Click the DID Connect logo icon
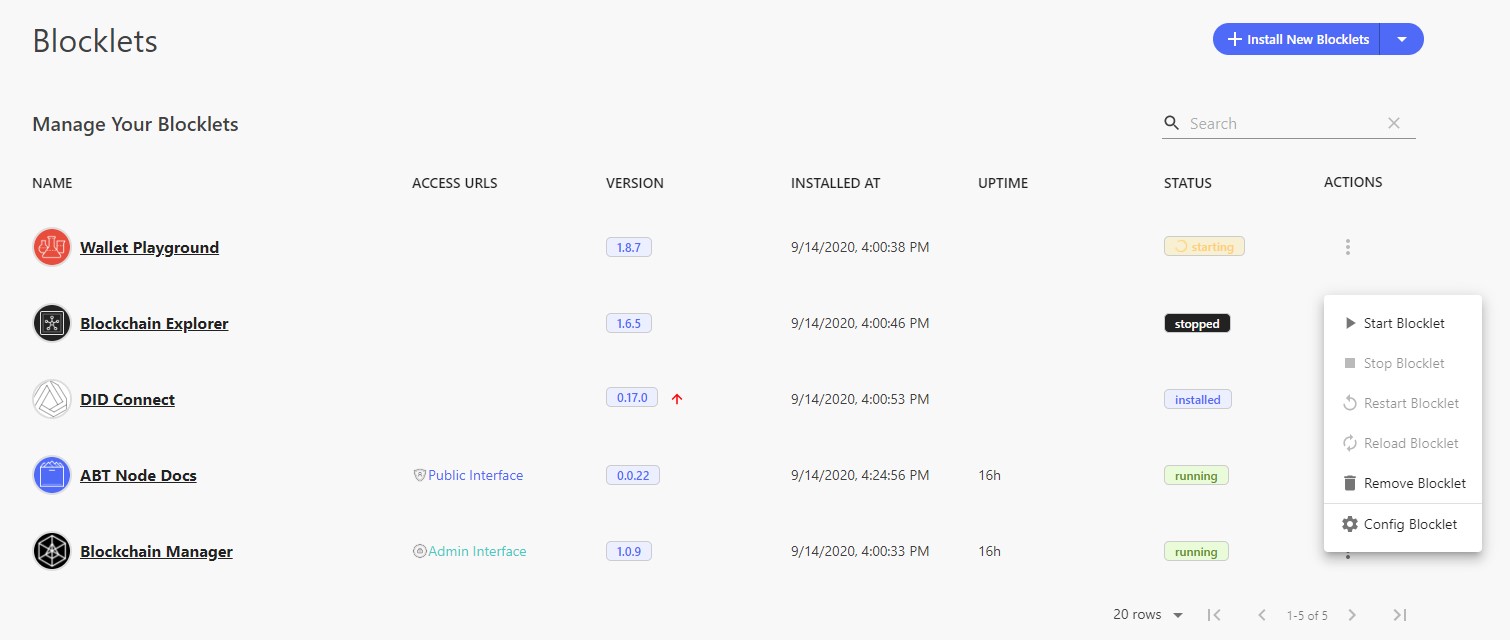Screen dimensions: 1510x640 coord(52,399)
